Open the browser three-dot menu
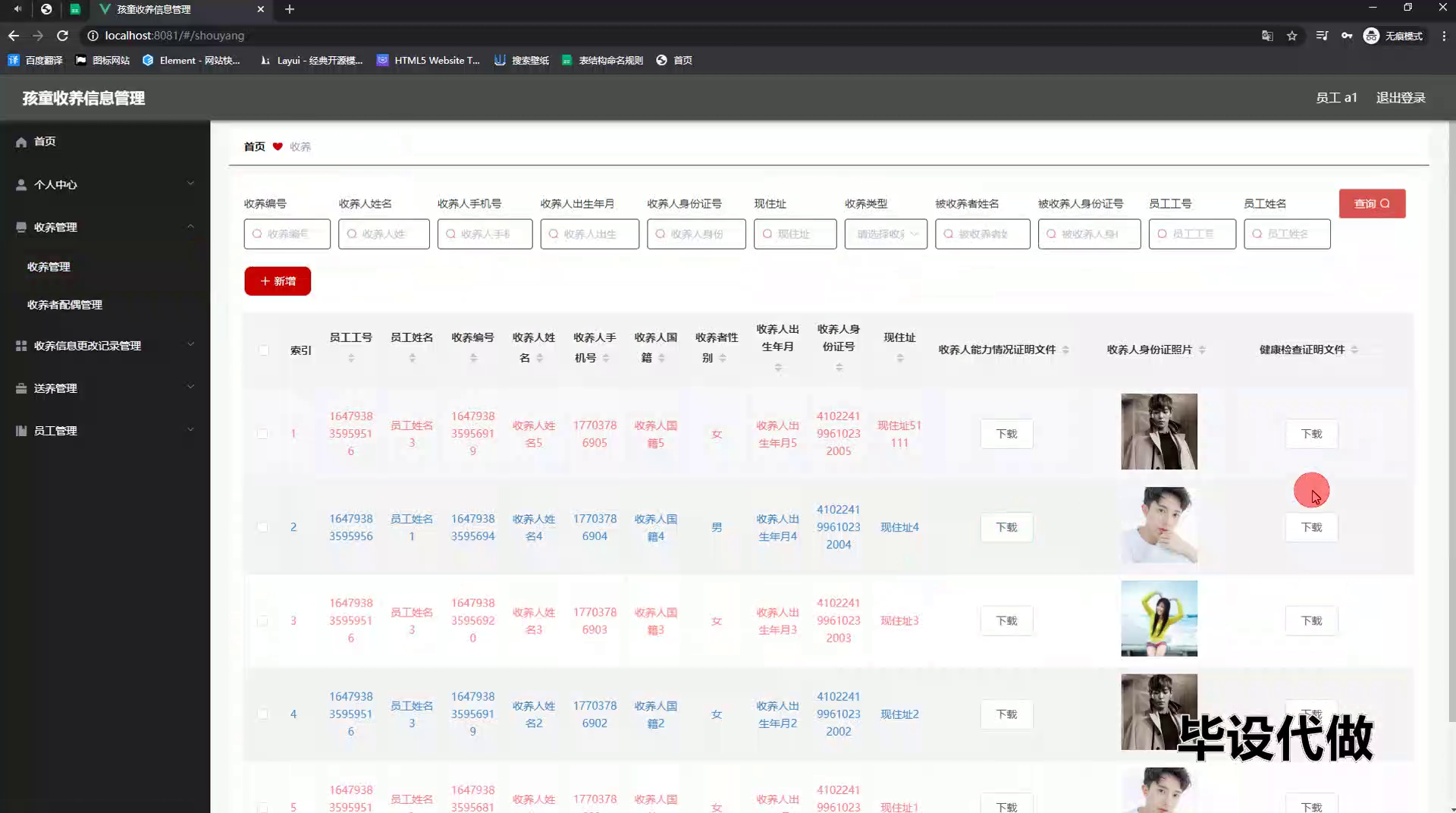 point(1444,36)
